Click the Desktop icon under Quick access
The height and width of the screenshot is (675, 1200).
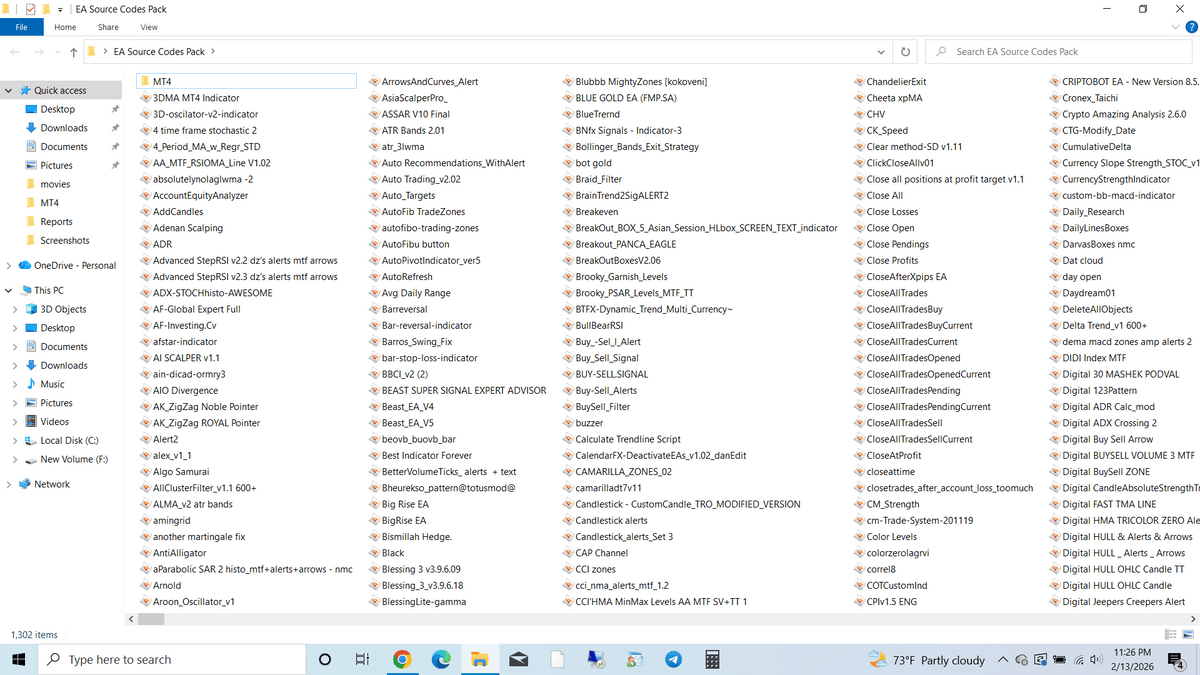click(x=31, y=109)
